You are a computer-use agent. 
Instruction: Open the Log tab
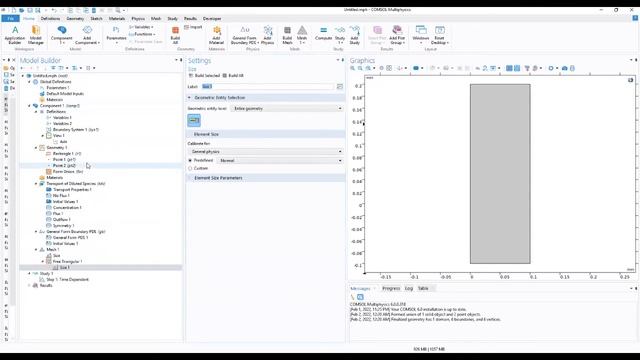[x=409, y=288]
